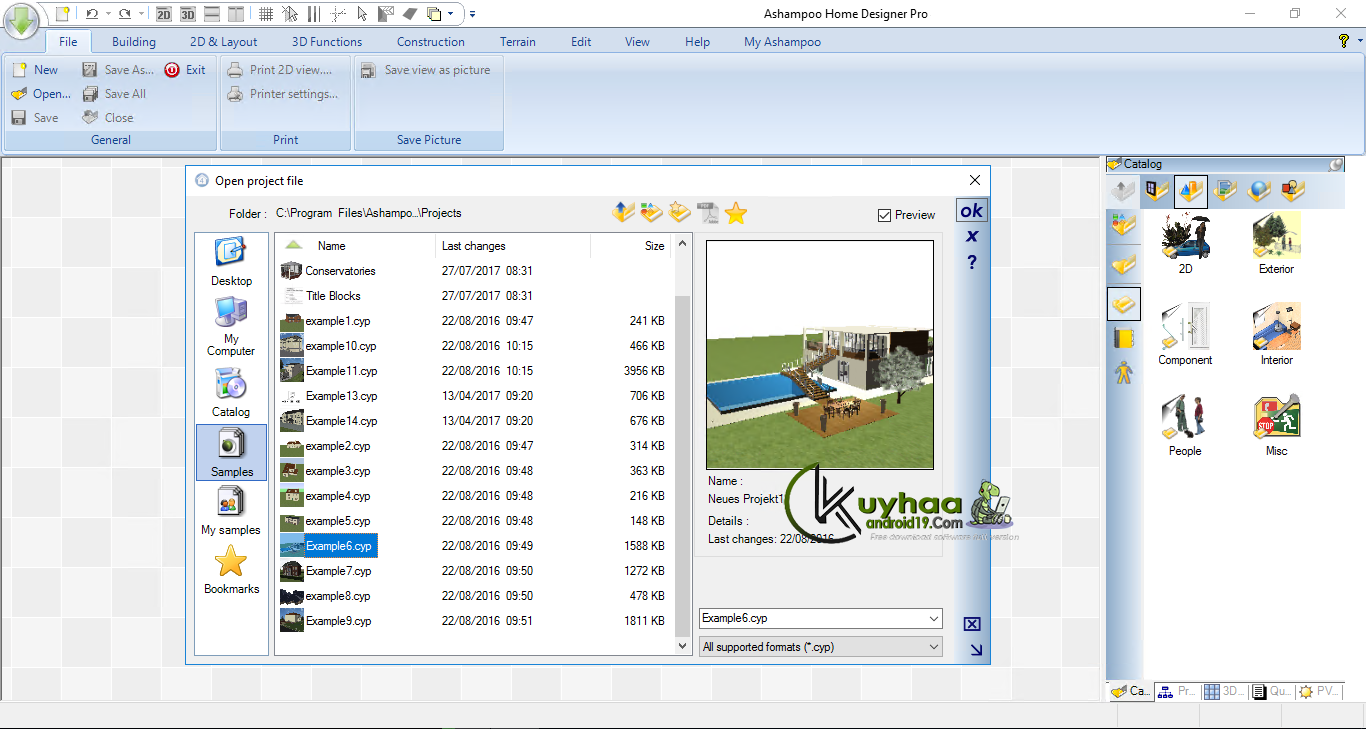Open My samples in dialog sidebar
This screenshot has width=1366, height=729.
[231, 511]
